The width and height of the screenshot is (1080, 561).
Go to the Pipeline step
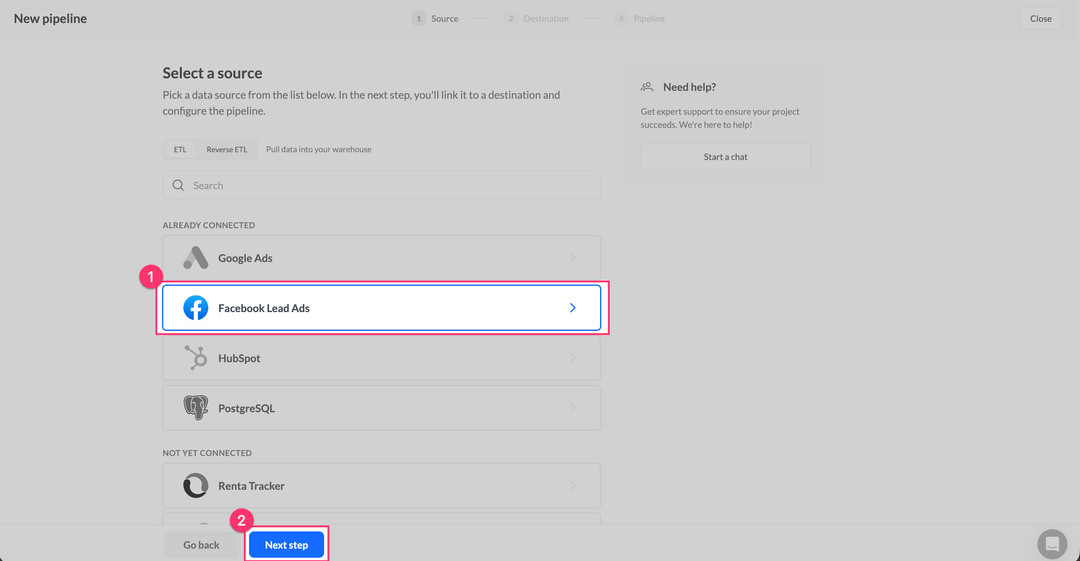point(640,19)
